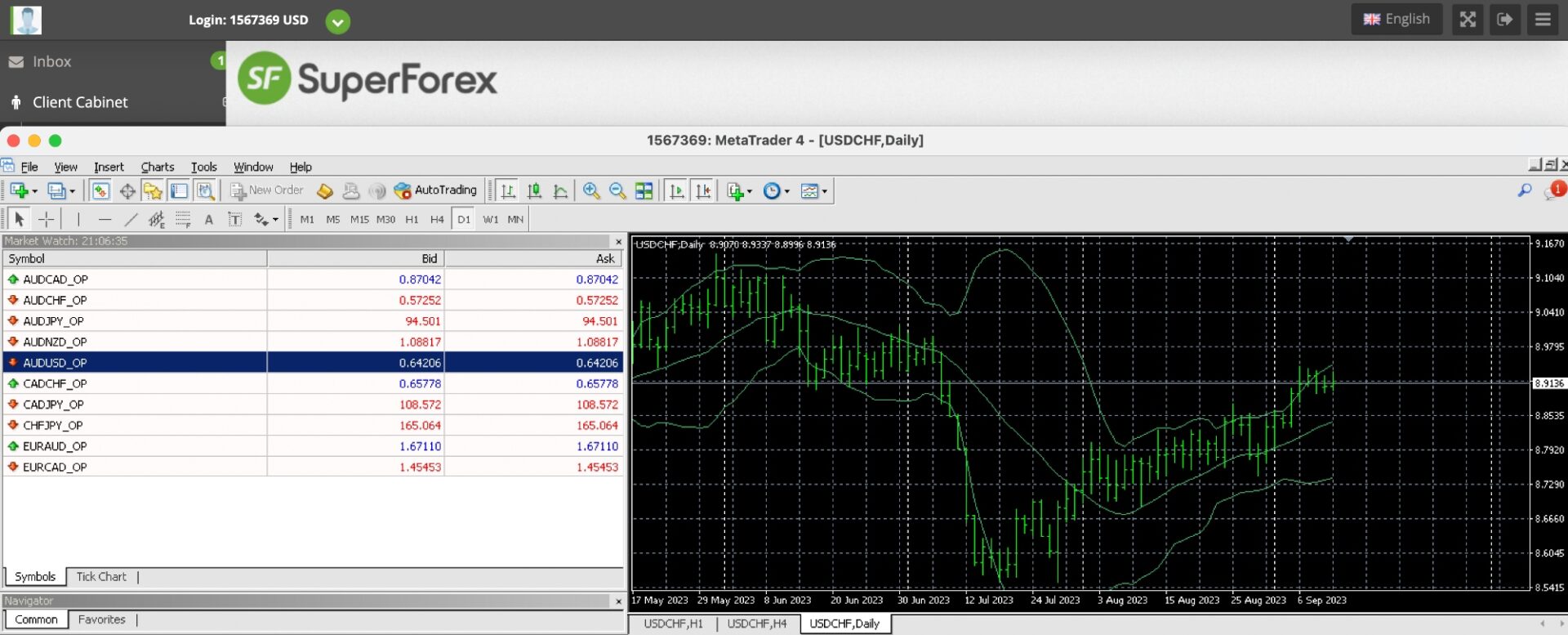Toggle Chart Shift button

(x=702, y=191)
